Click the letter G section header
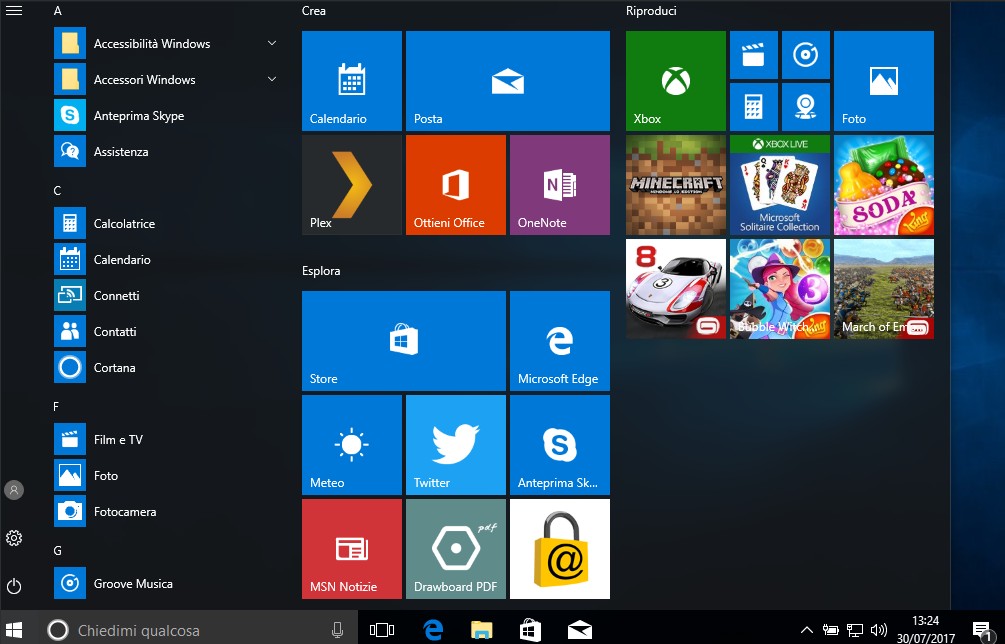This screenshot has width=1005, height=644. point(58,550)
